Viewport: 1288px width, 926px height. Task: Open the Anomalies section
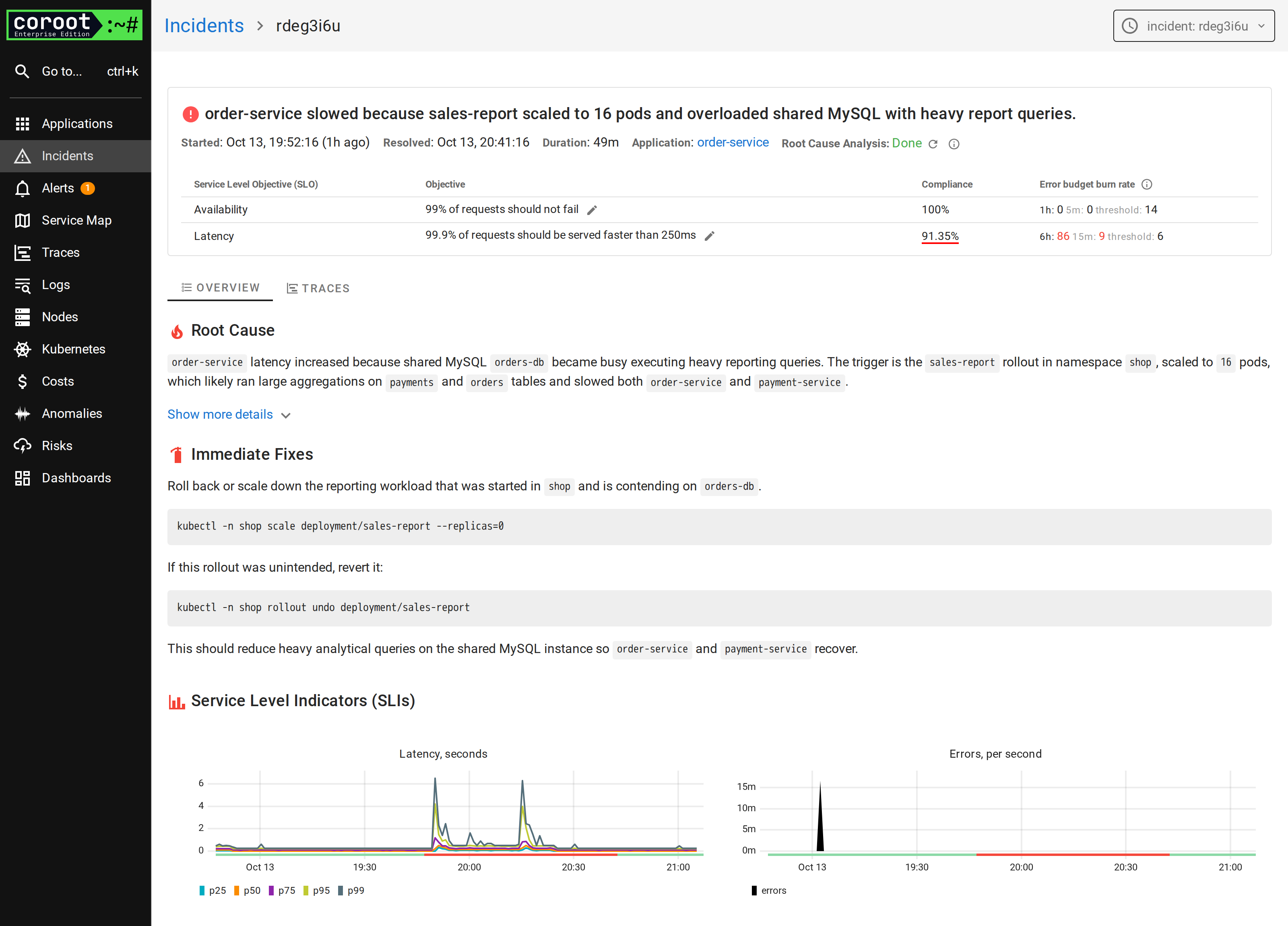pos(76,413)
